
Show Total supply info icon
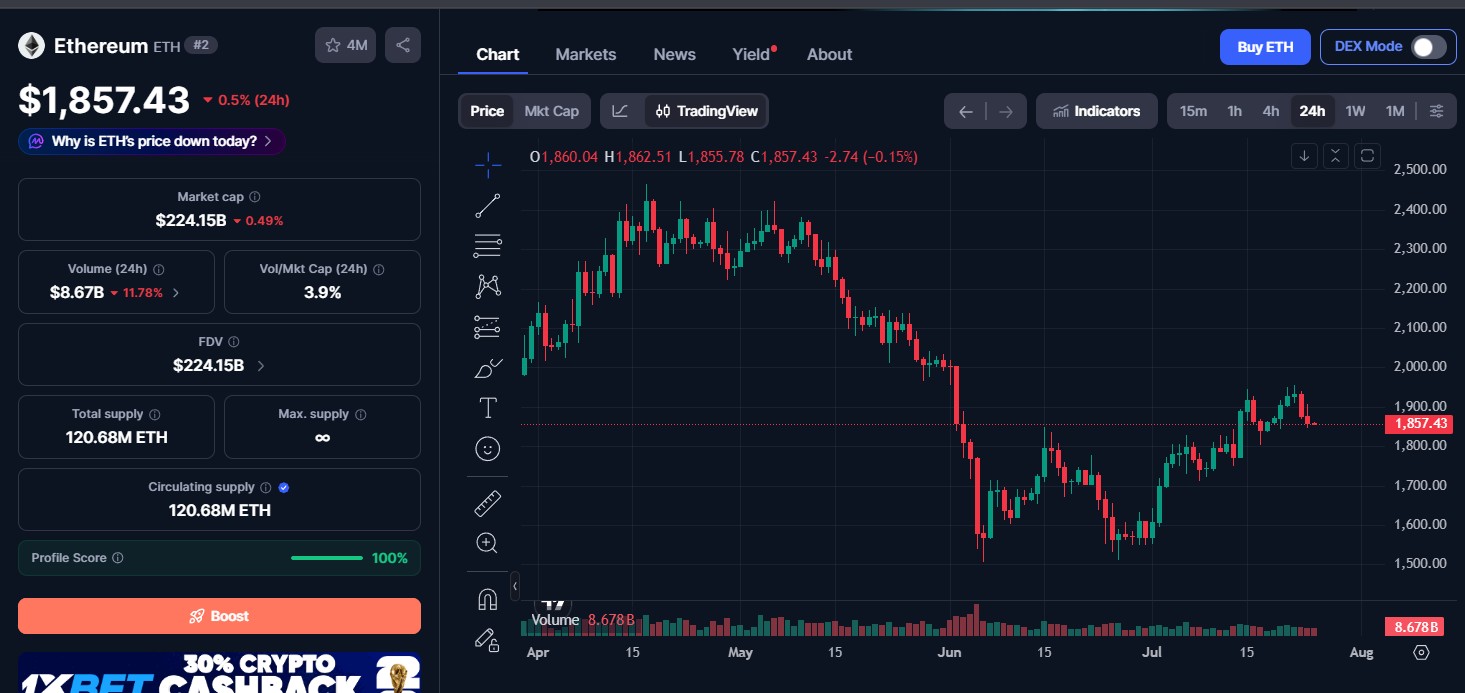click(155, 414)
